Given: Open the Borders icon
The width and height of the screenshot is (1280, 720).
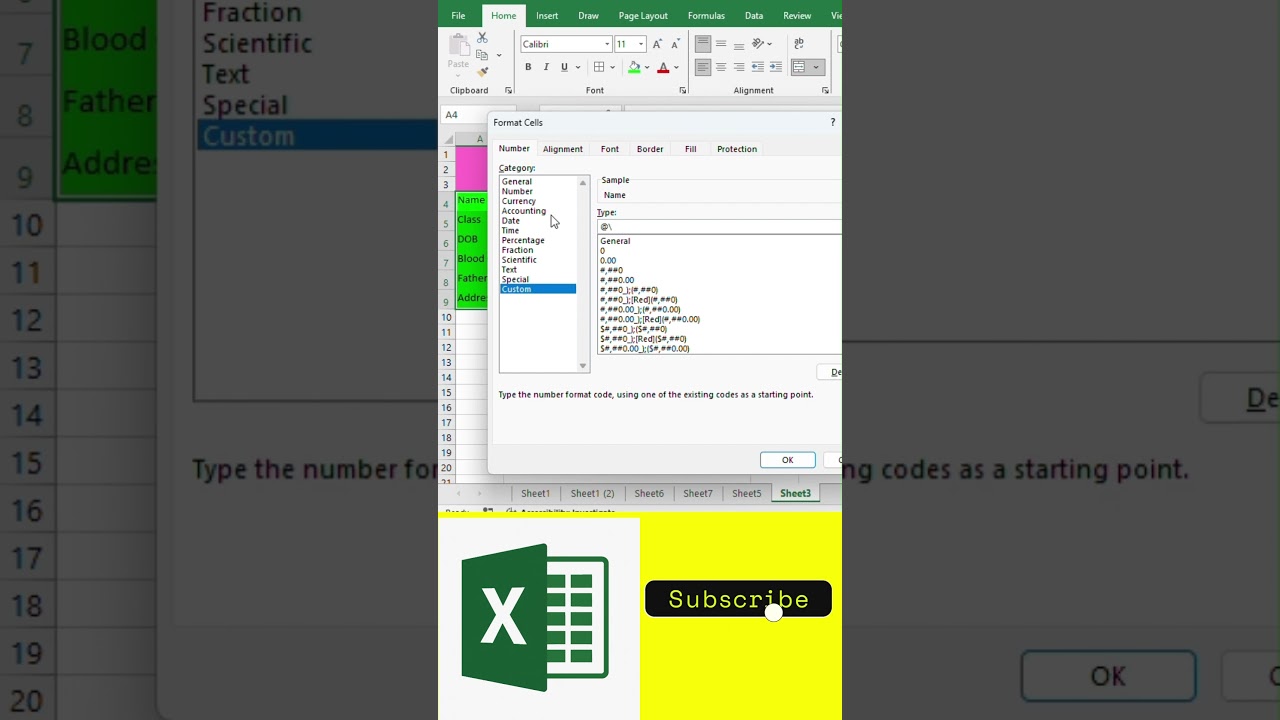Looking at the screenshot, I should click(x=599, y=67).
